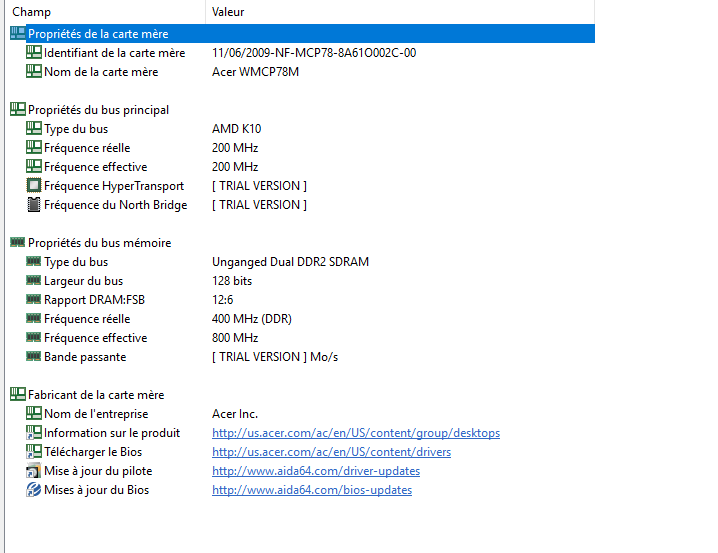This screenshot has height=553, width=718.
Task: Open the Acer desktops product information link
Action: 355,433
